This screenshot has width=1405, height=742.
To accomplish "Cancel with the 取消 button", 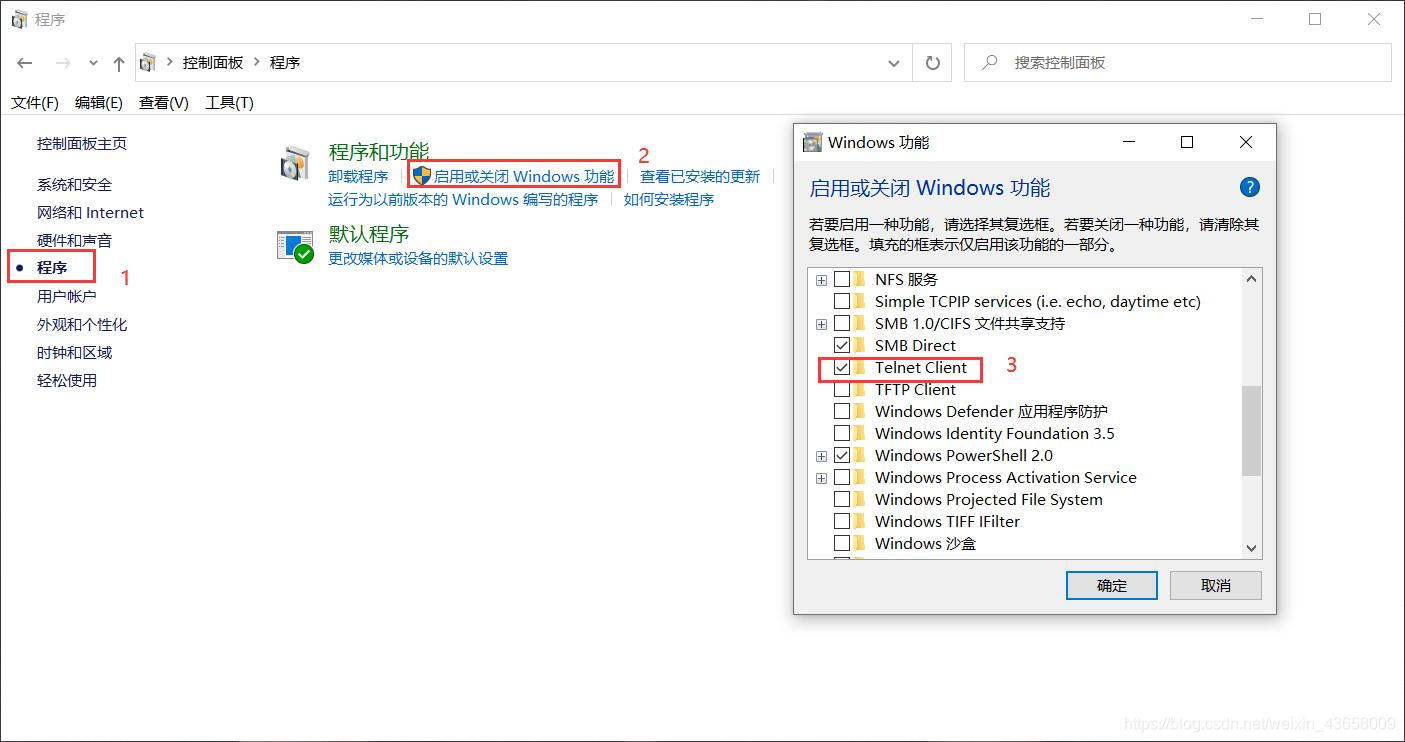I will [1215, 585].
